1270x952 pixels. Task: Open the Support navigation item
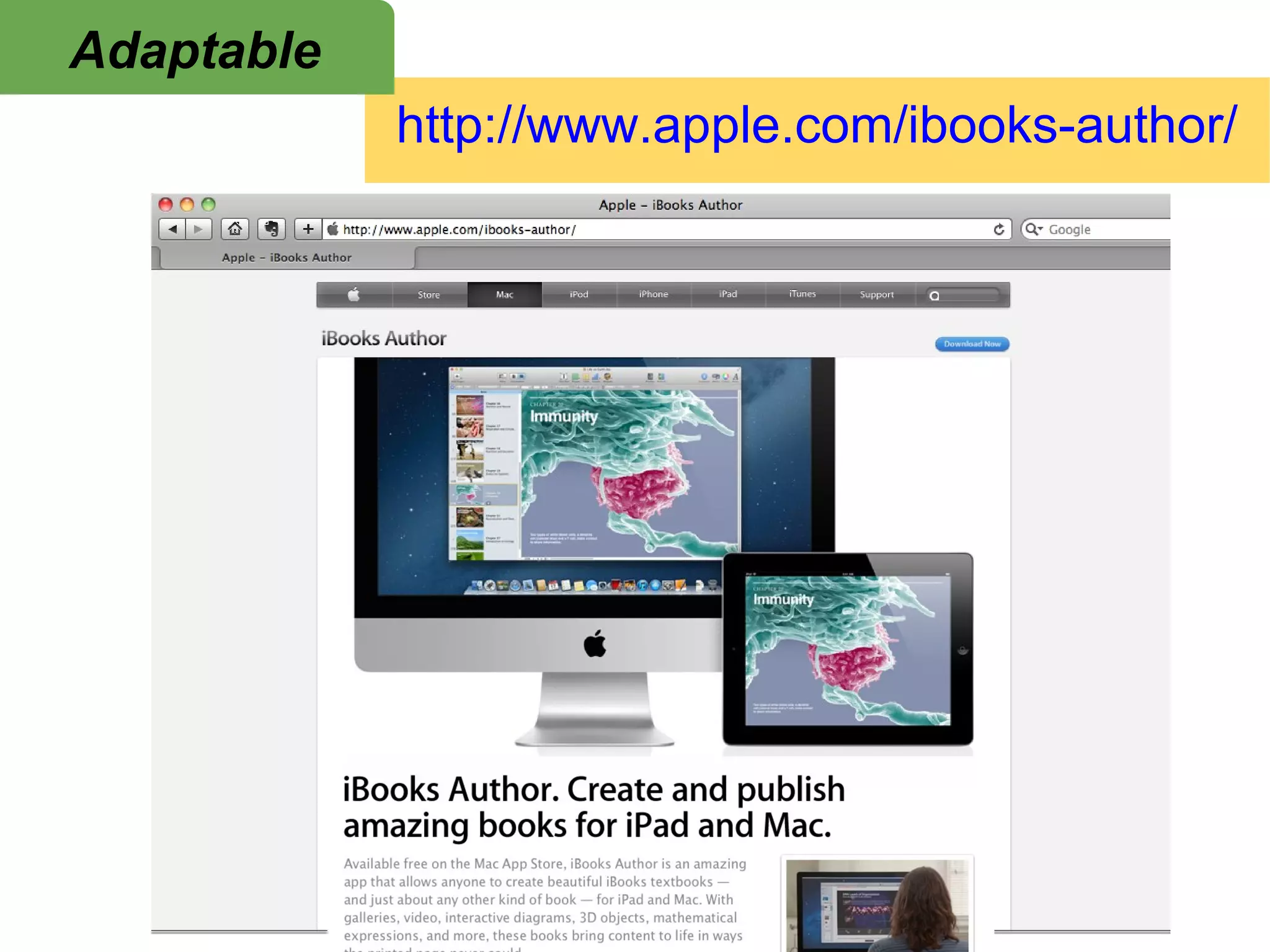[877, 294]
